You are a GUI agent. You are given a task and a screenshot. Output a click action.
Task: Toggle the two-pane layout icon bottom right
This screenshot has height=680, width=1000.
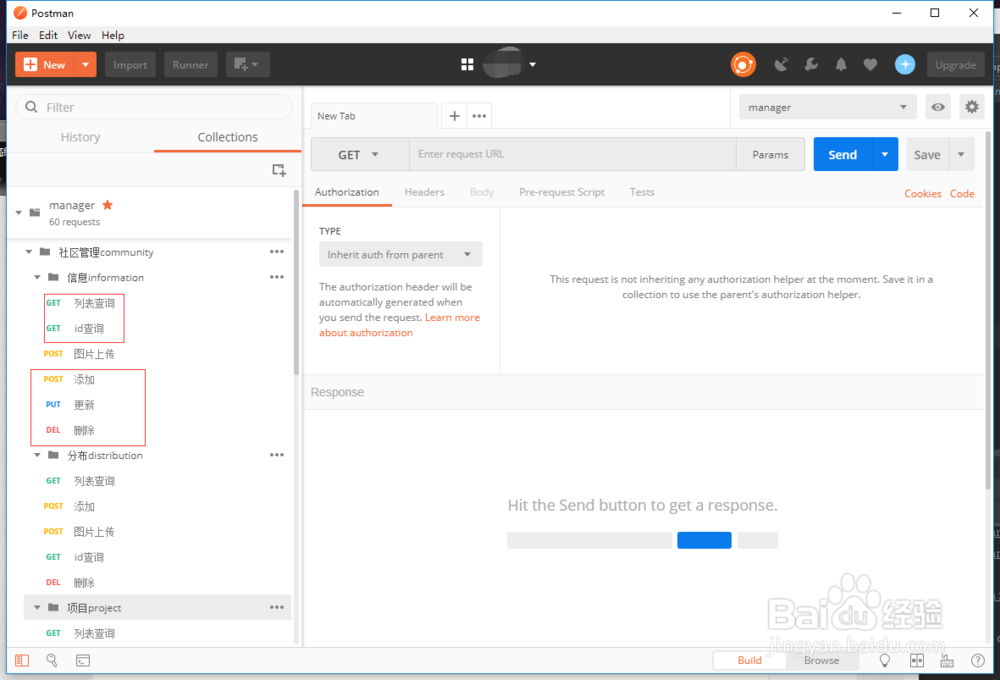click(916, 660)
